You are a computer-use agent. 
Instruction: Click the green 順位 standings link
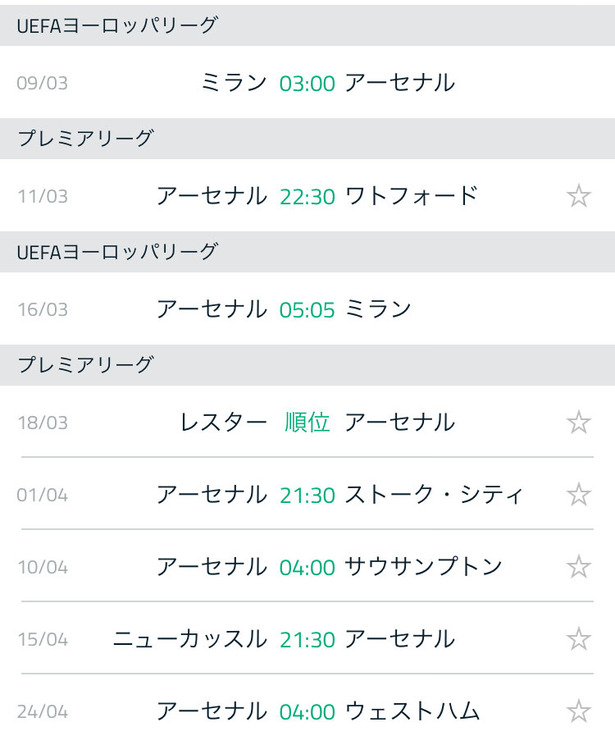(307, 422)
